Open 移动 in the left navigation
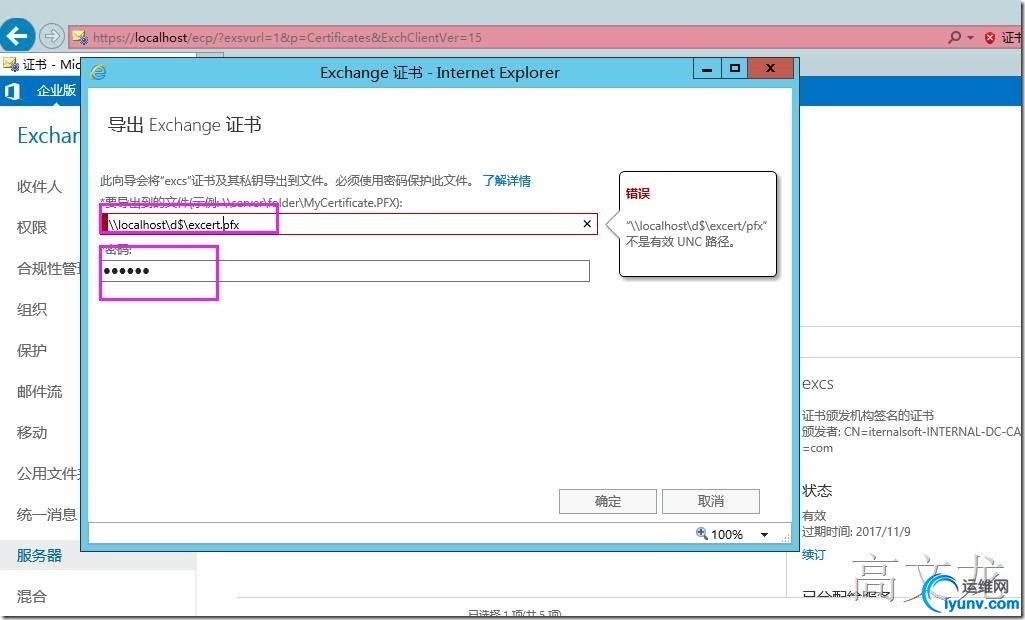Screen dimensions: 1025x620 [32, 432]
